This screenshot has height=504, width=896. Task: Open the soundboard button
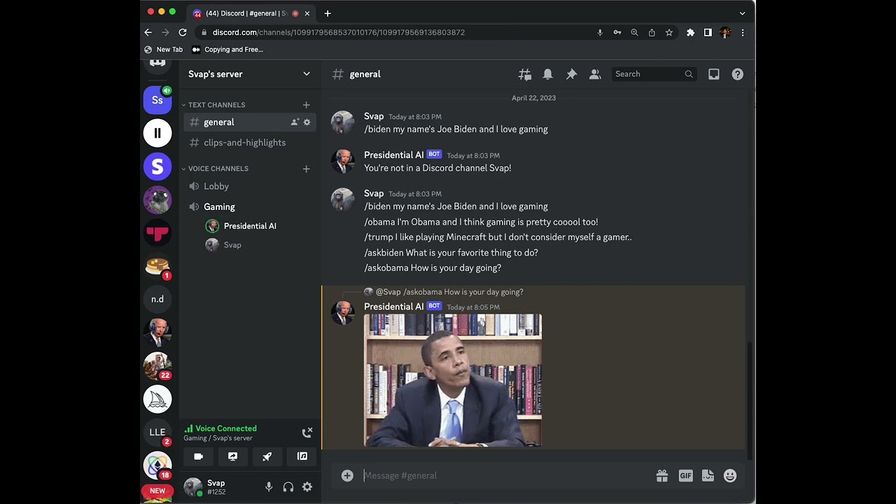302,457
